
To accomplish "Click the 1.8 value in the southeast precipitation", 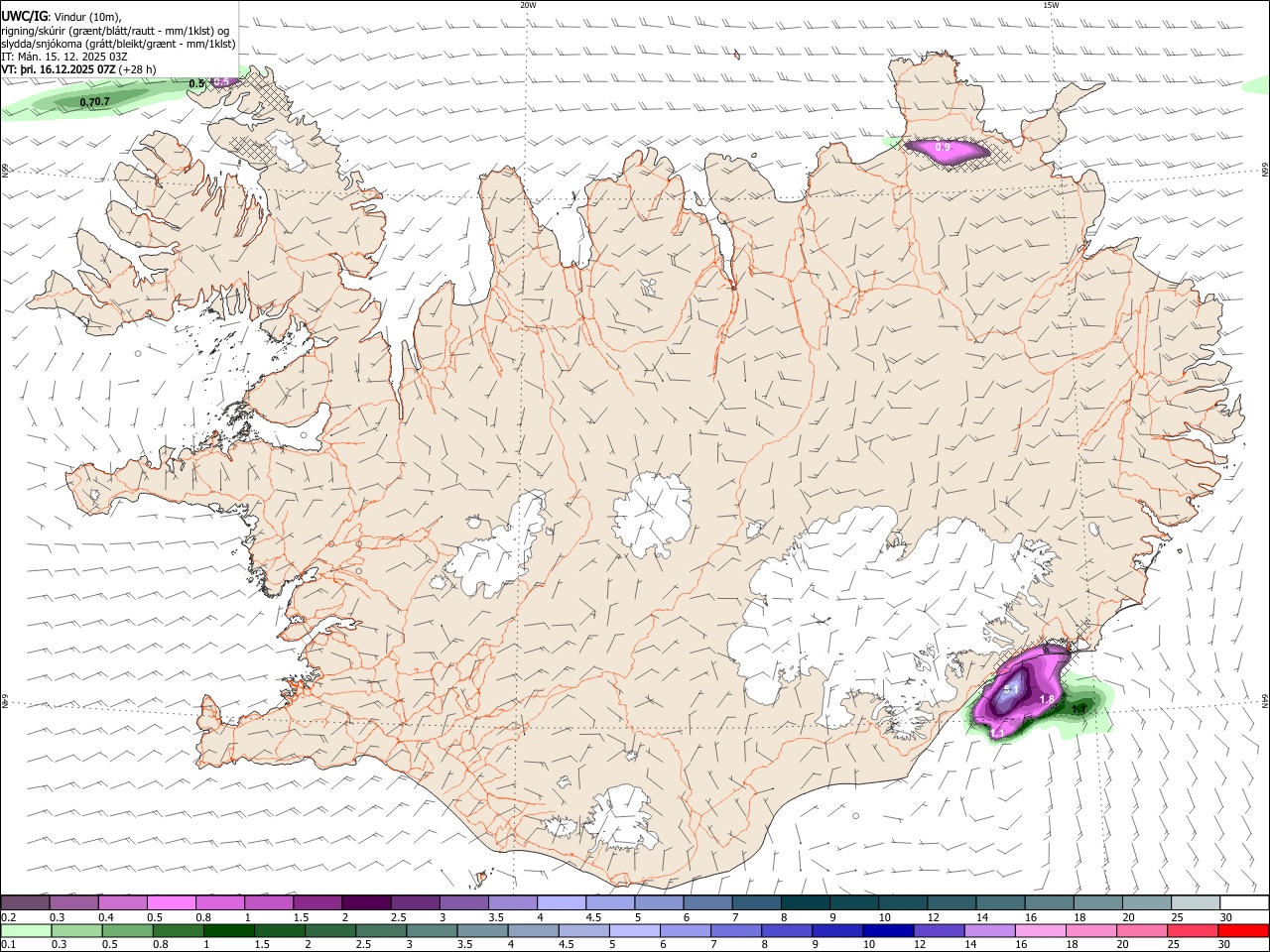I will 1046,699.
